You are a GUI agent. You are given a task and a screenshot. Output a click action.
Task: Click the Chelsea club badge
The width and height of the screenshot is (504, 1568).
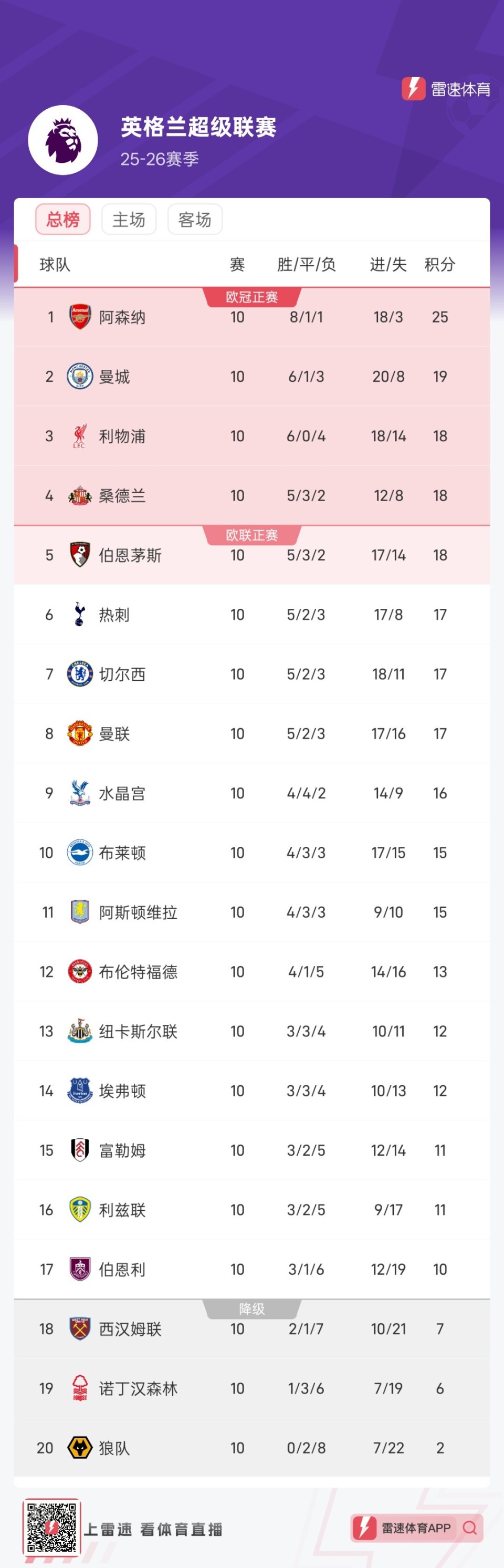80,674
